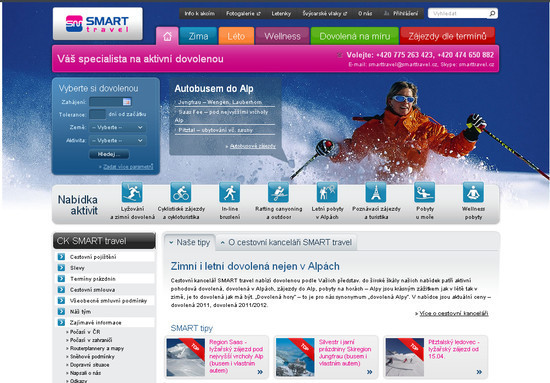Open the Země country dropdown
550x383 pixels.
point(118,127)
